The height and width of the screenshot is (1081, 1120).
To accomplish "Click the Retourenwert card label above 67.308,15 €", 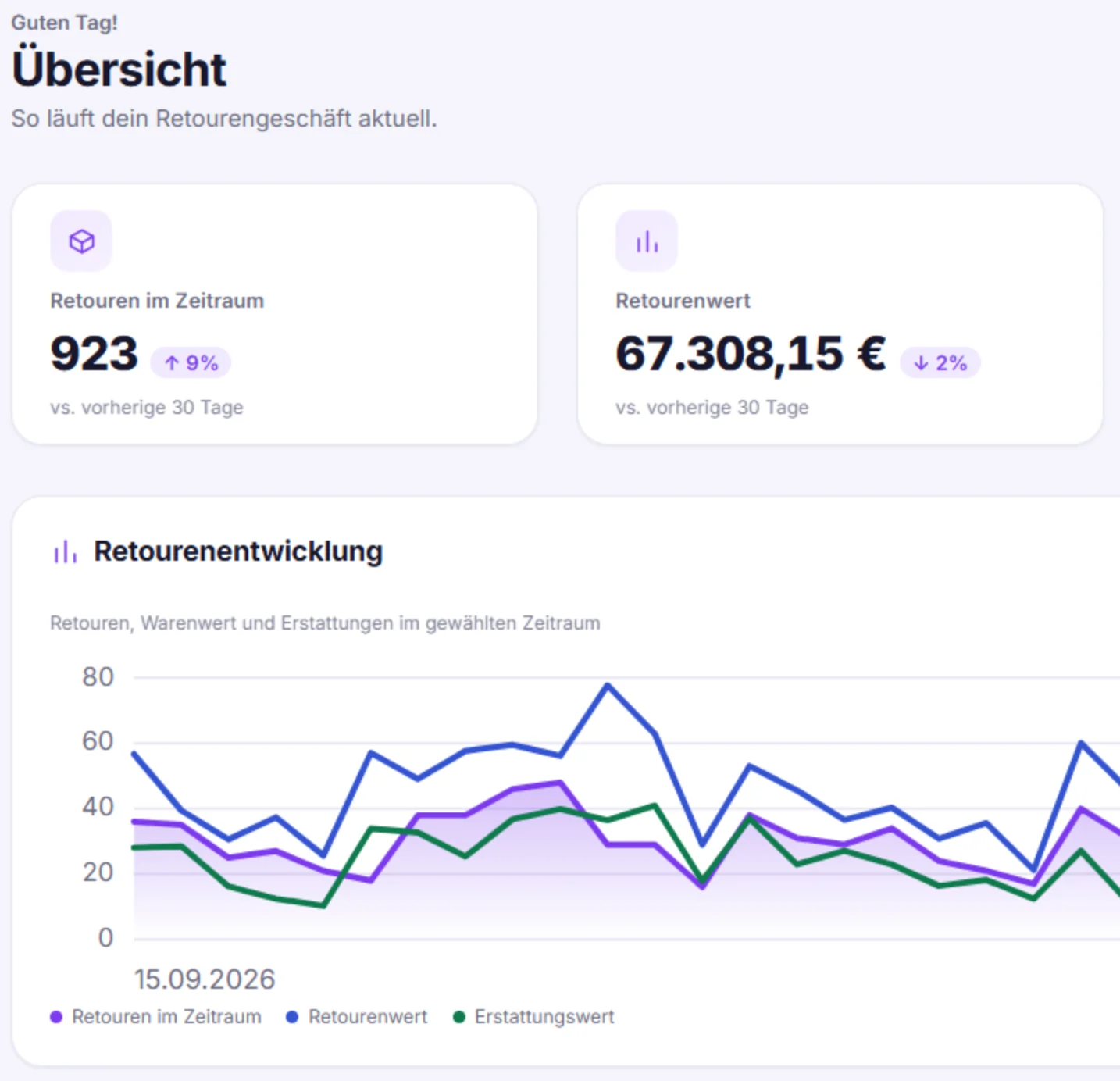I will tap(683, 301).
